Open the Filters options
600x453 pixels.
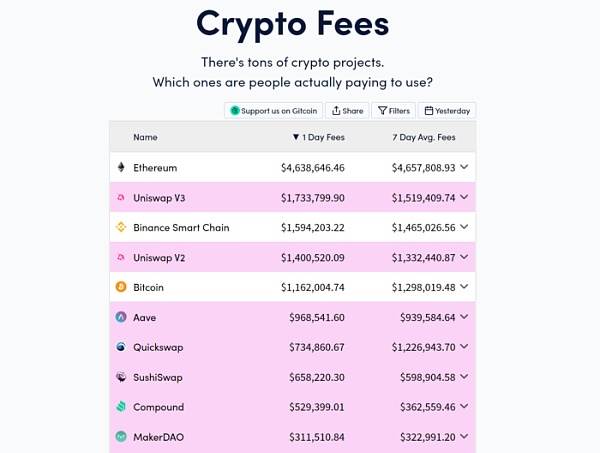point(393,111)
